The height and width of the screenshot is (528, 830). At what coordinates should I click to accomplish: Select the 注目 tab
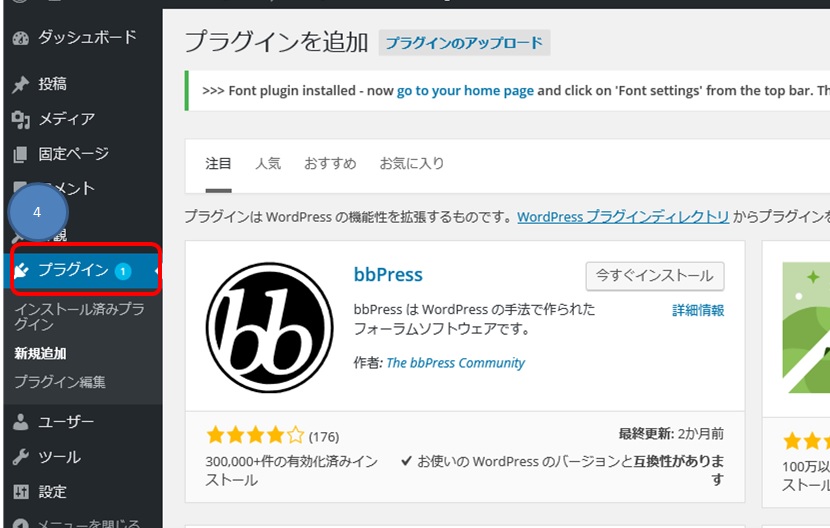(218, 163)
